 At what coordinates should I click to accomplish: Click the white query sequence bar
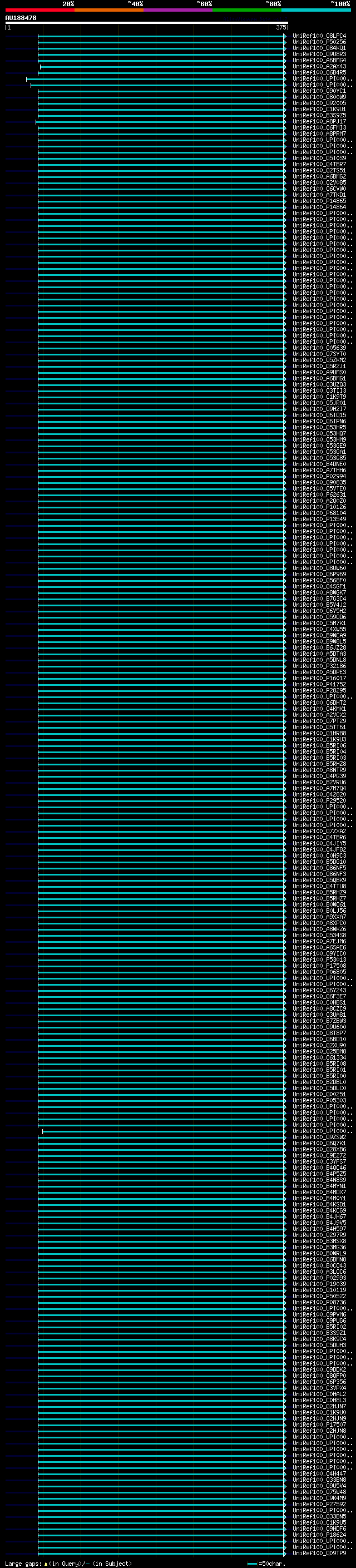tap(146, 23)
